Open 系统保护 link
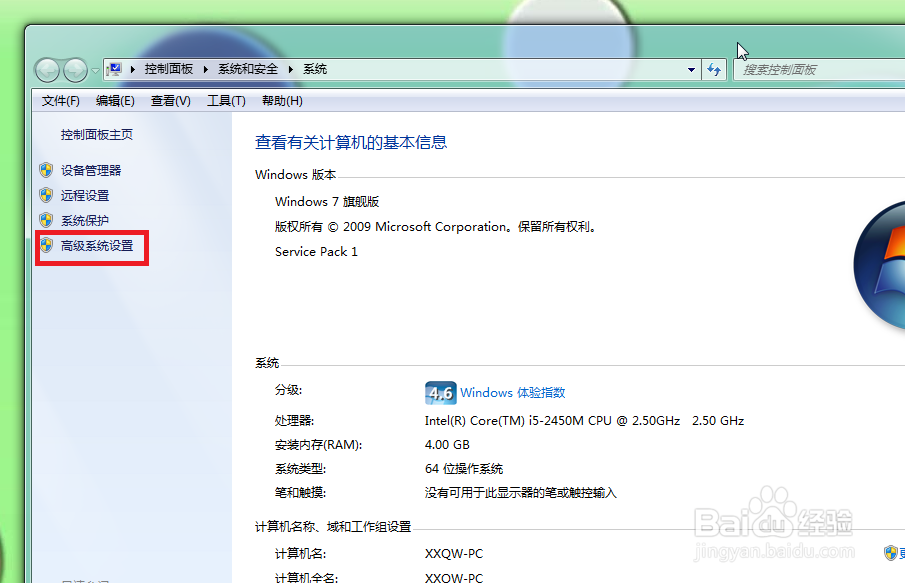Viewport: 905px width, 583px height. pyautogui.click(x=85, y=221)
